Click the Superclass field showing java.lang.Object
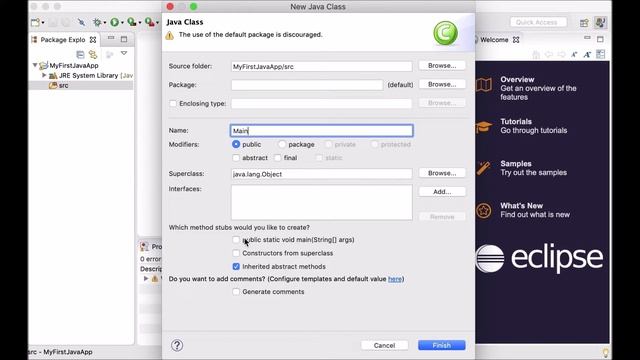The width and height of the screenshot is (640, 360). 322,174
